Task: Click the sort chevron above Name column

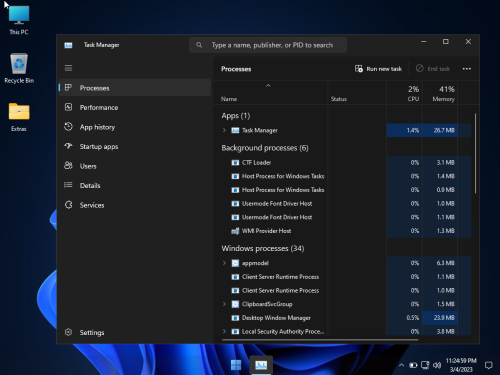Action: click(x=268, y=86)
